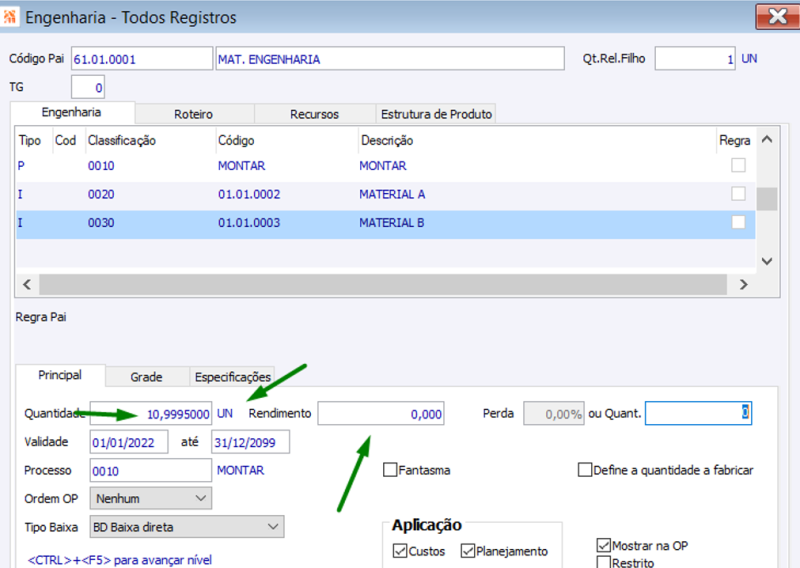800x568 pixels.
Task: Open the Tipo Baixa dropdown
Action: coord(187,527)
